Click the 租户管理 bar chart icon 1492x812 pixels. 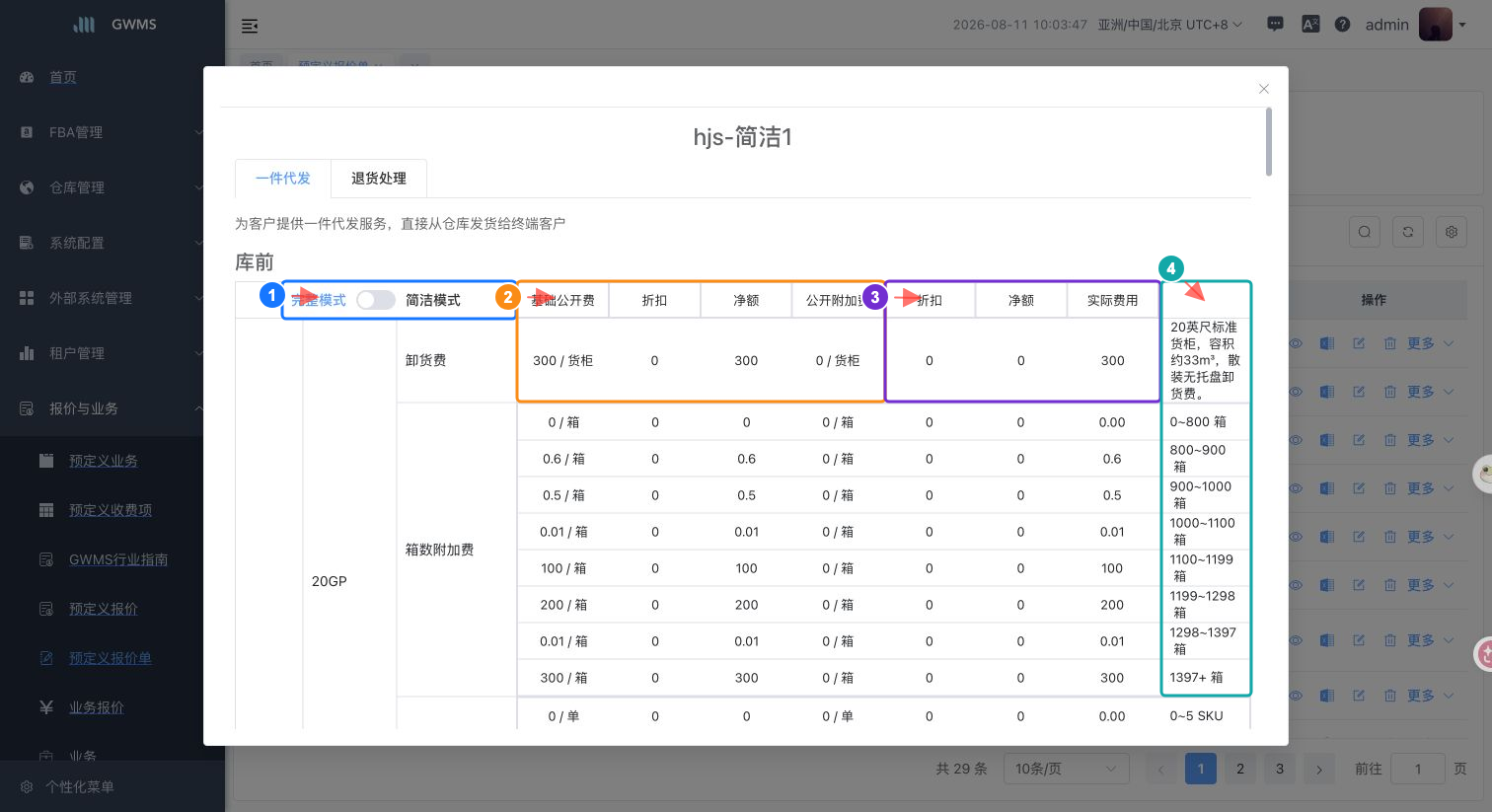pos(27,353)
